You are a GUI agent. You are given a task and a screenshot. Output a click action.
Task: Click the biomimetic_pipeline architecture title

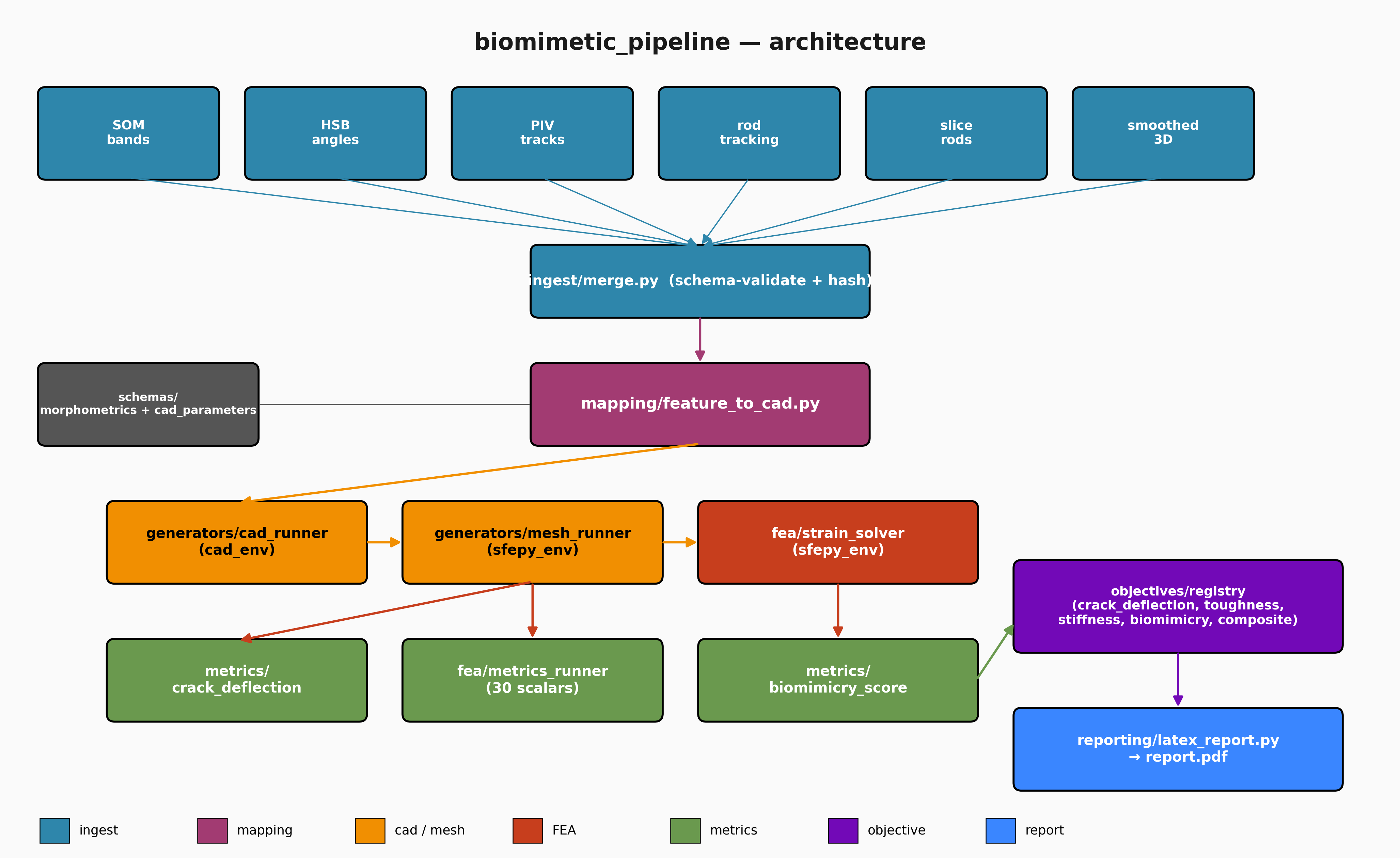click(700, 42)
